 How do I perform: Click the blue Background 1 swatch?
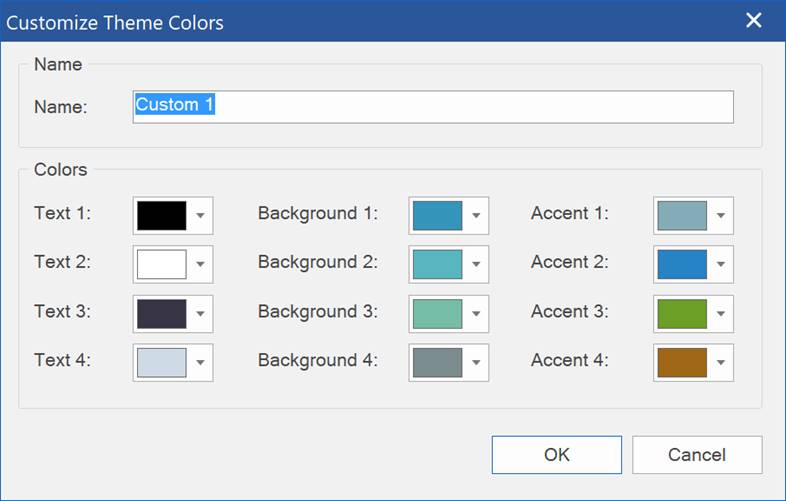tap(437, 216)
